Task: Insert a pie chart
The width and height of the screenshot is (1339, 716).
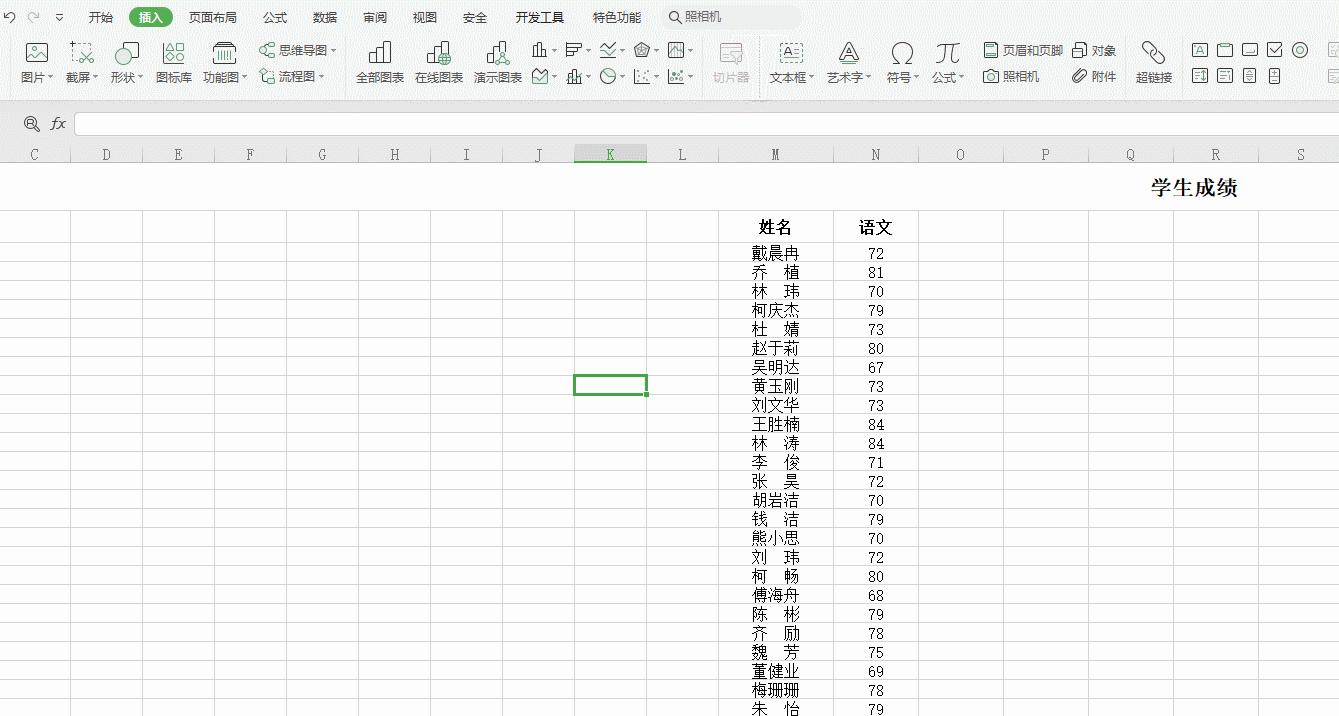Action: pyautogui.click(x=608, y=75)
